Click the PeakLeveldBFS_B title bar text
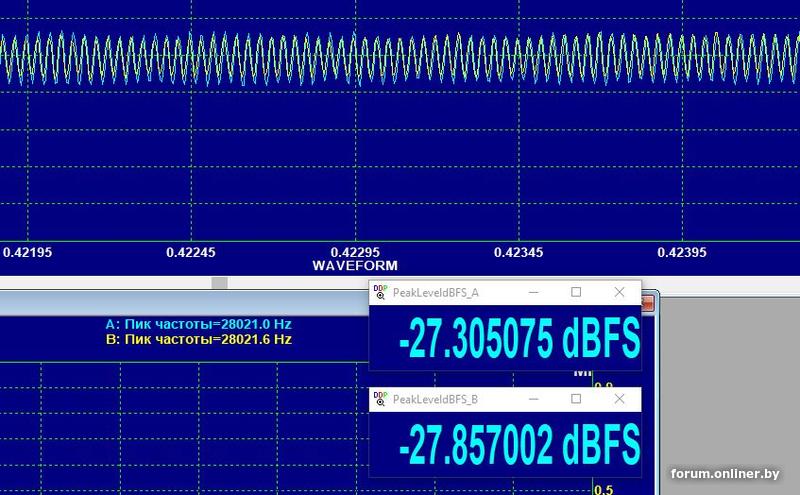Image resolution: width=800 pixels, height=495 pixels. pos(435,399)
